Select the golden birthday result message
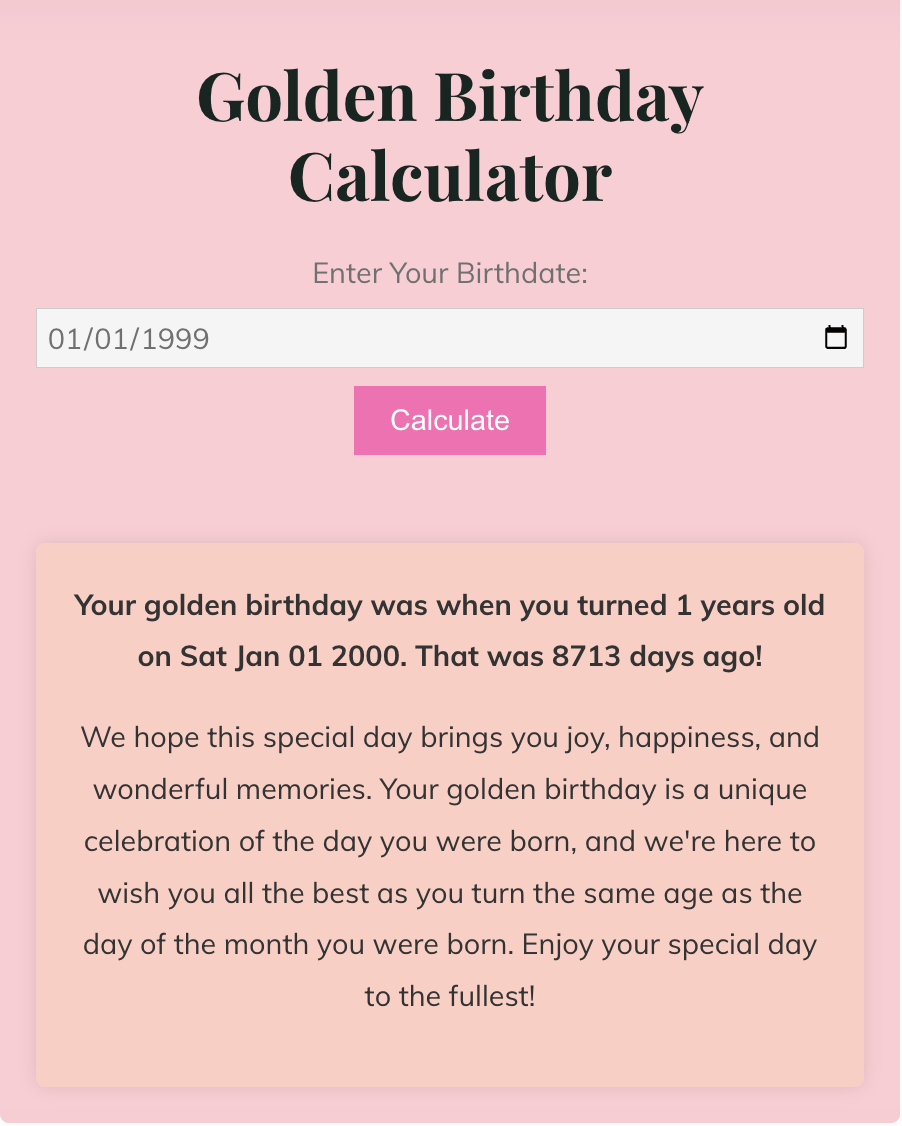 [x=449, y=630]
